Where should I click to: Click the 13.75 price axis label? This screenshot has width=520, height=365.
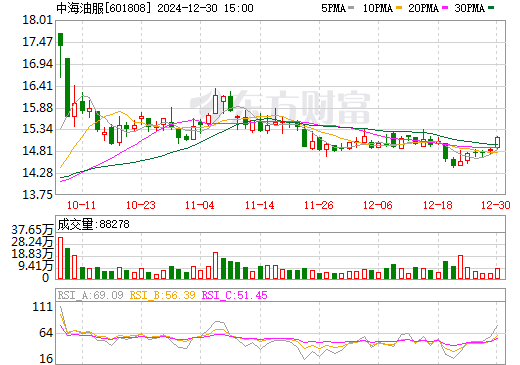pyautogui.click(x=38, y=194)
